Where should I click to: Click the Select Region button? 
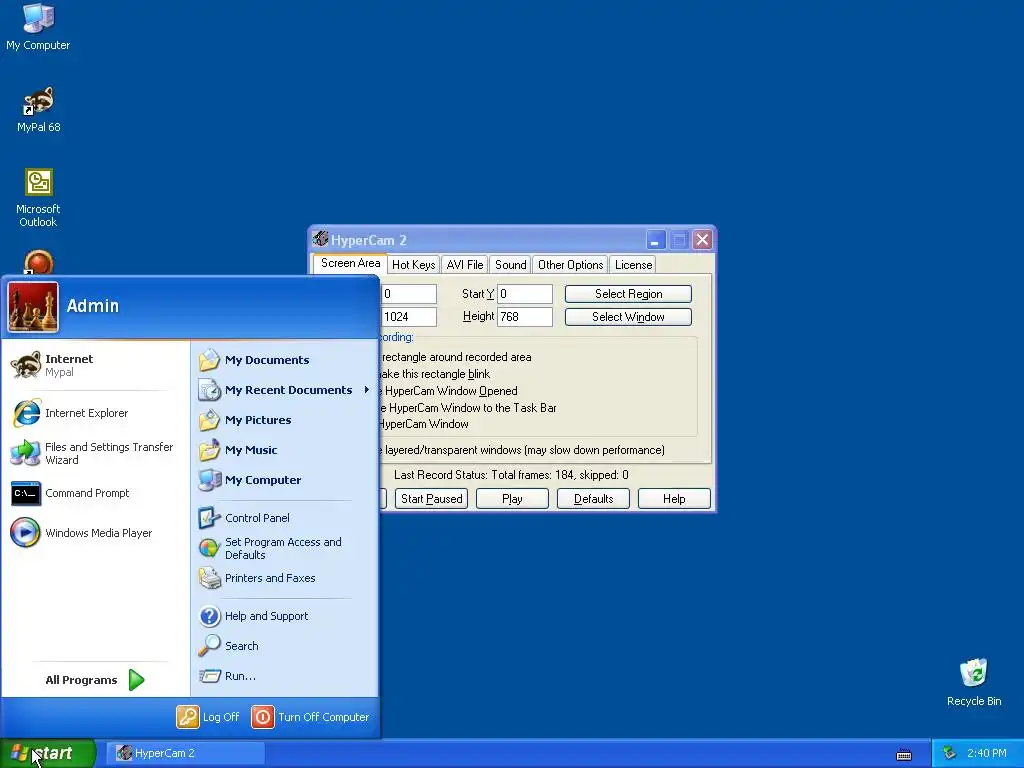coord(628,294)
